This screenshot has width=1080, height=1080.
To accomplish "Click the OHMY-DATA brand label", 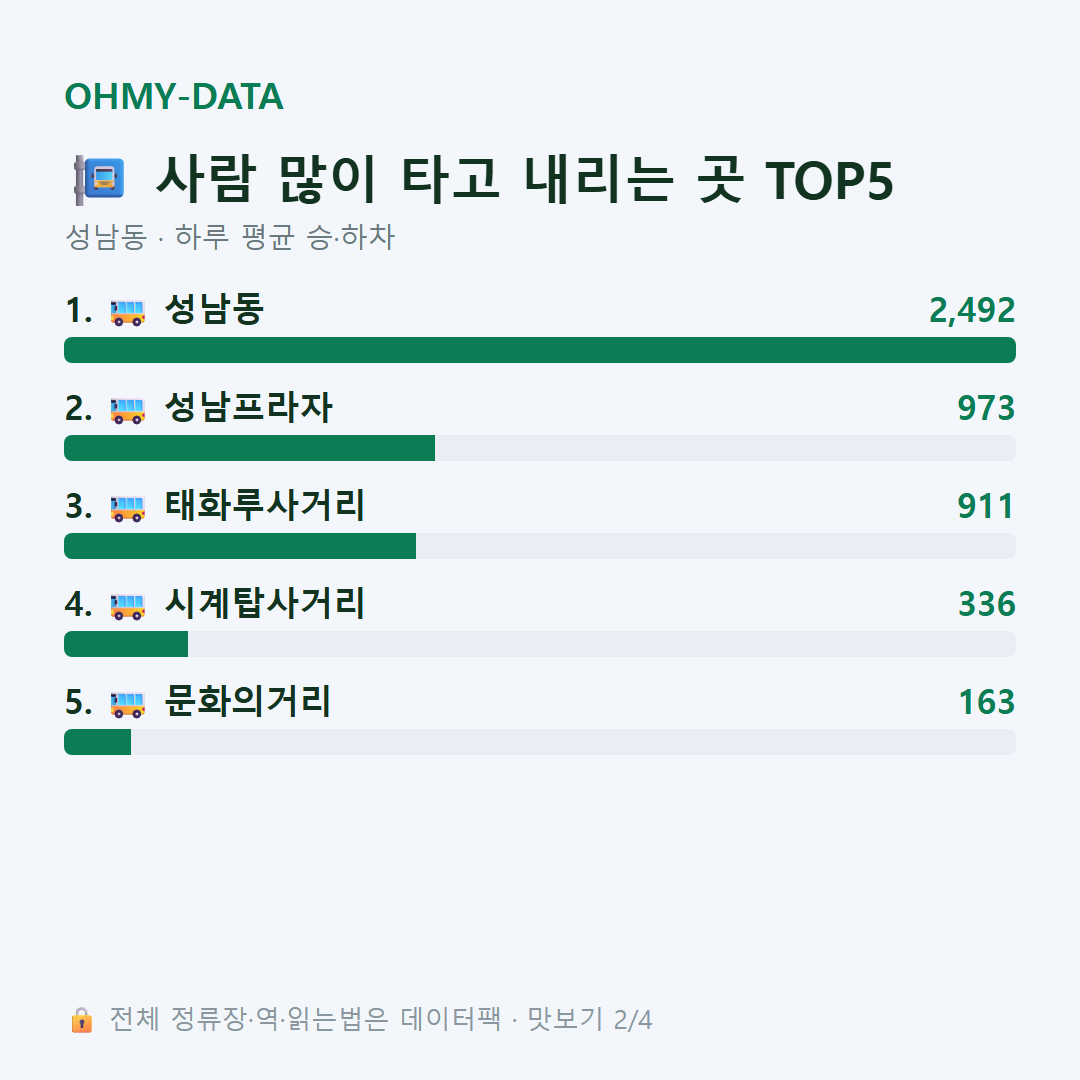I will click(174, 96).
